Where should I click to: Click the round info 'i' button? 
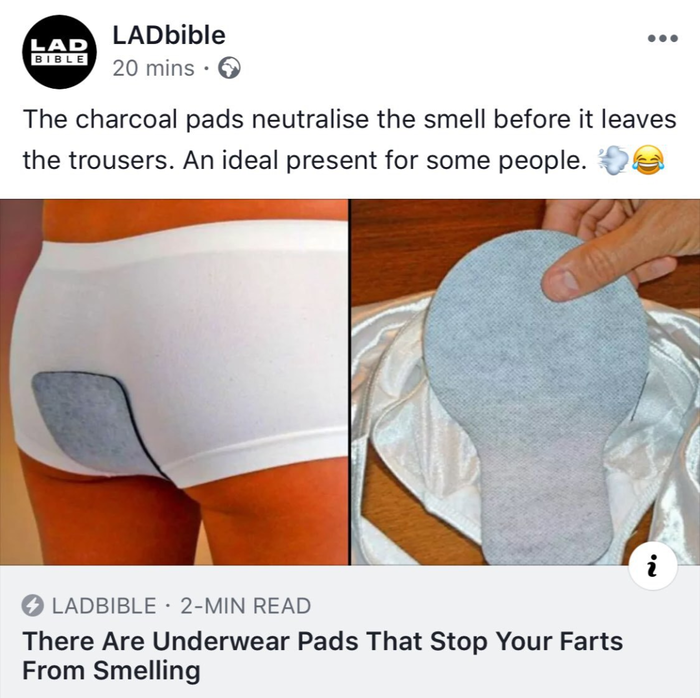tap(653, 566)
